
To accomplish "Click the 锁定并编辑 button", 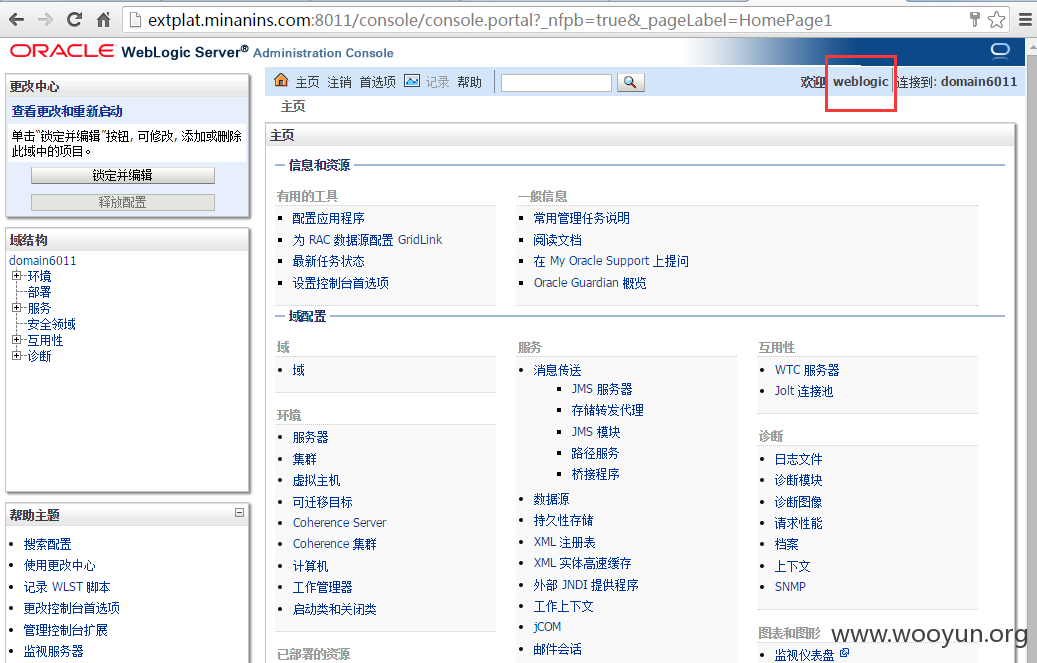I will (x=123, y=175).
